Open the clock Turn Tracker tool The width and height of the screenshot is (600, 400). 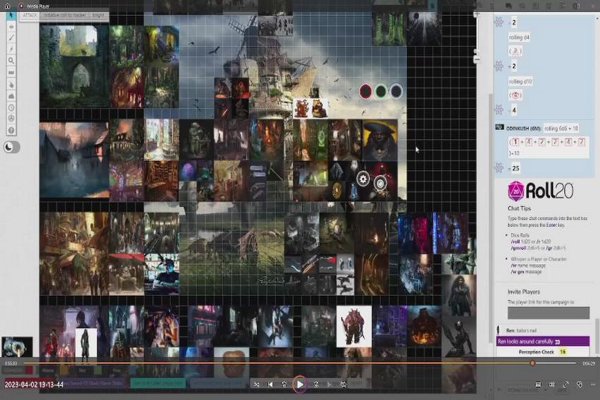click(x=11, y=108)
